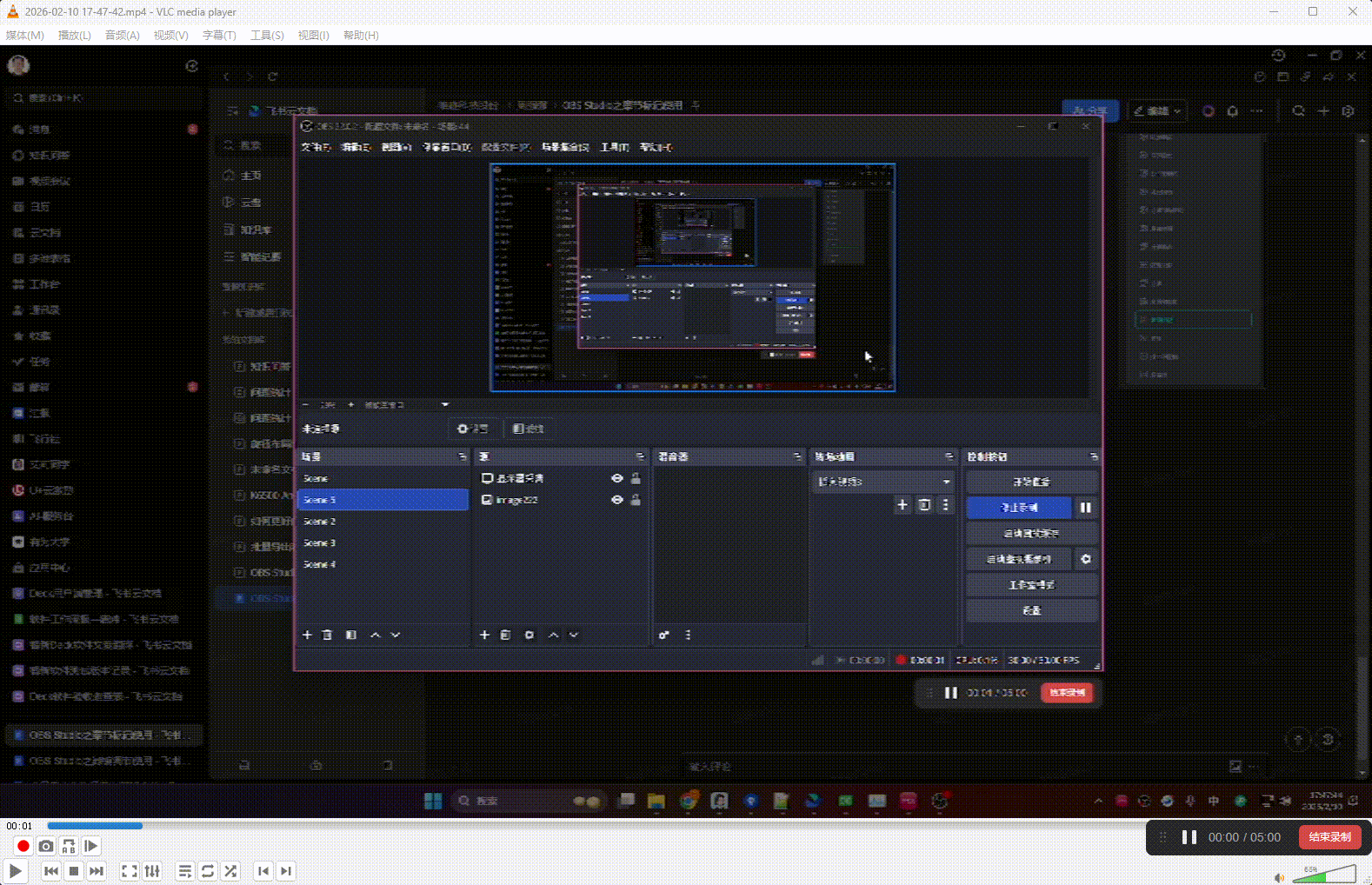Open transition three-dot options menu
Image resolution: width=1372 pixels, height=885 pixels.
946,504
